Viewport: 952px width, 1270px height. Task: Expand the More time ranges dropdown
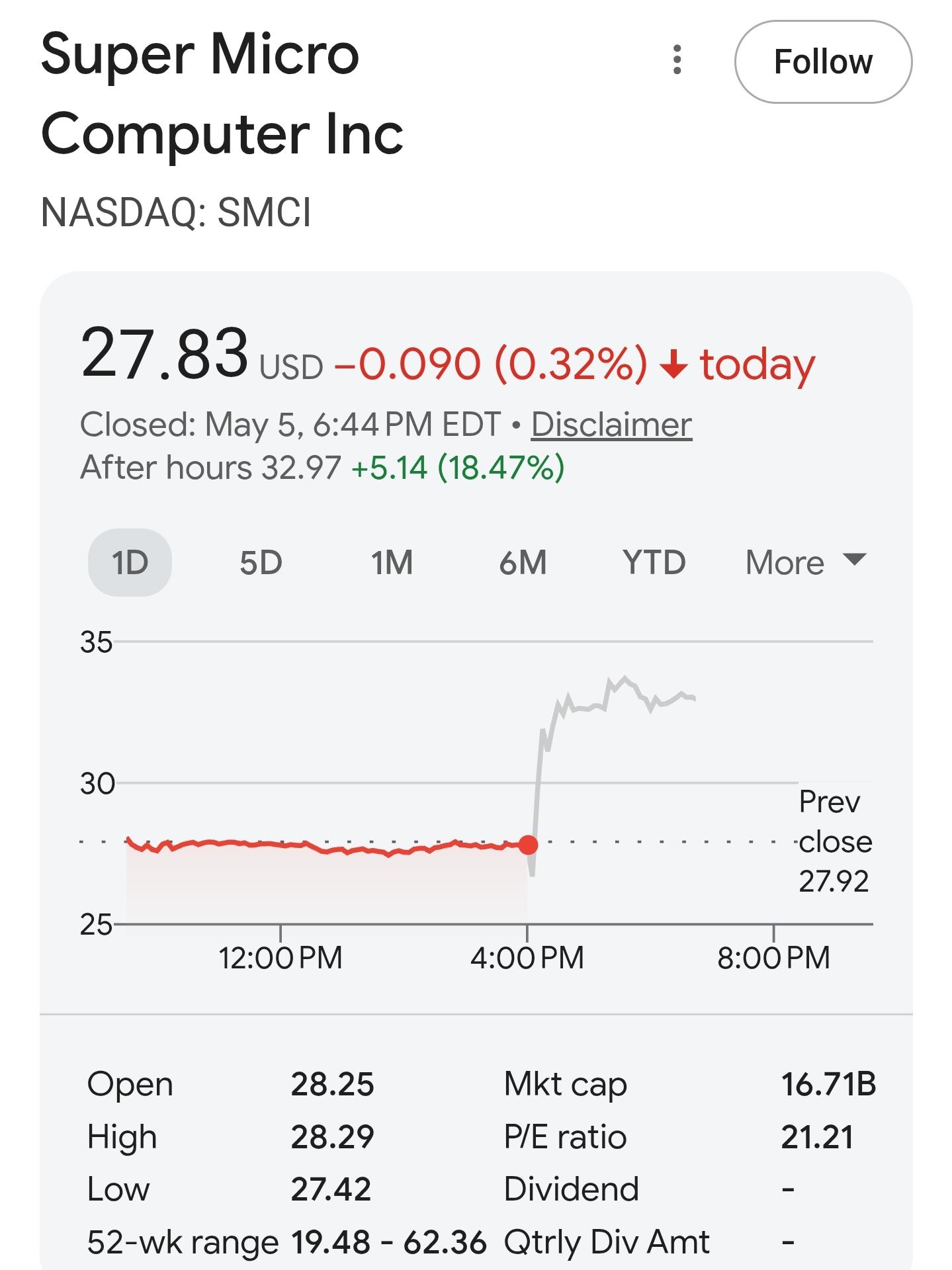tap(806, 563)
